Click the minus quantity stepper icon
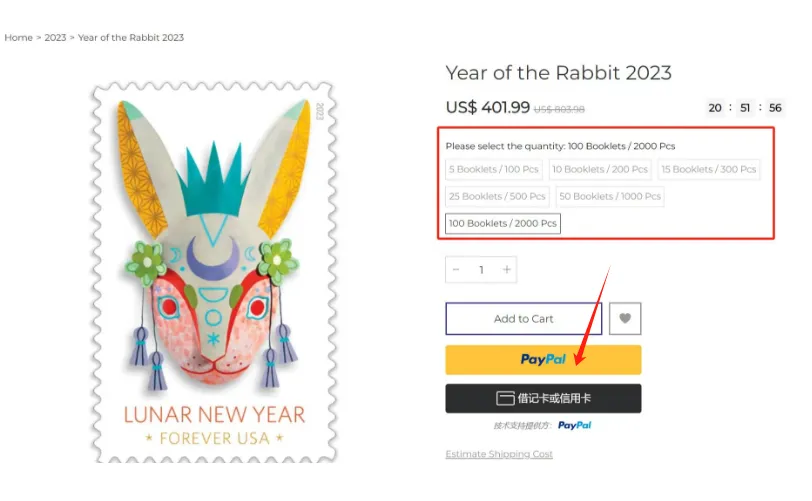This screenshot has width=812, height=501. 456,269
